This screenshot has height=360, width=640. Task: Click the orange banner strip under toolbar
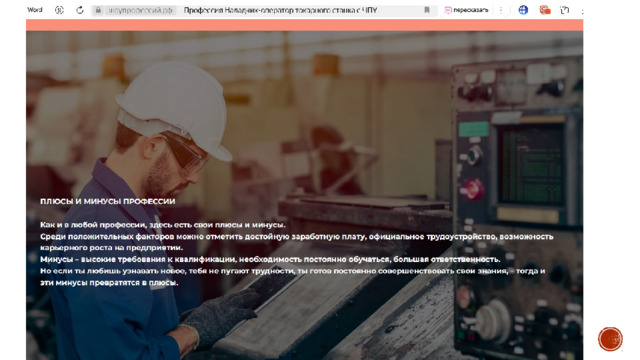(304, 25)
